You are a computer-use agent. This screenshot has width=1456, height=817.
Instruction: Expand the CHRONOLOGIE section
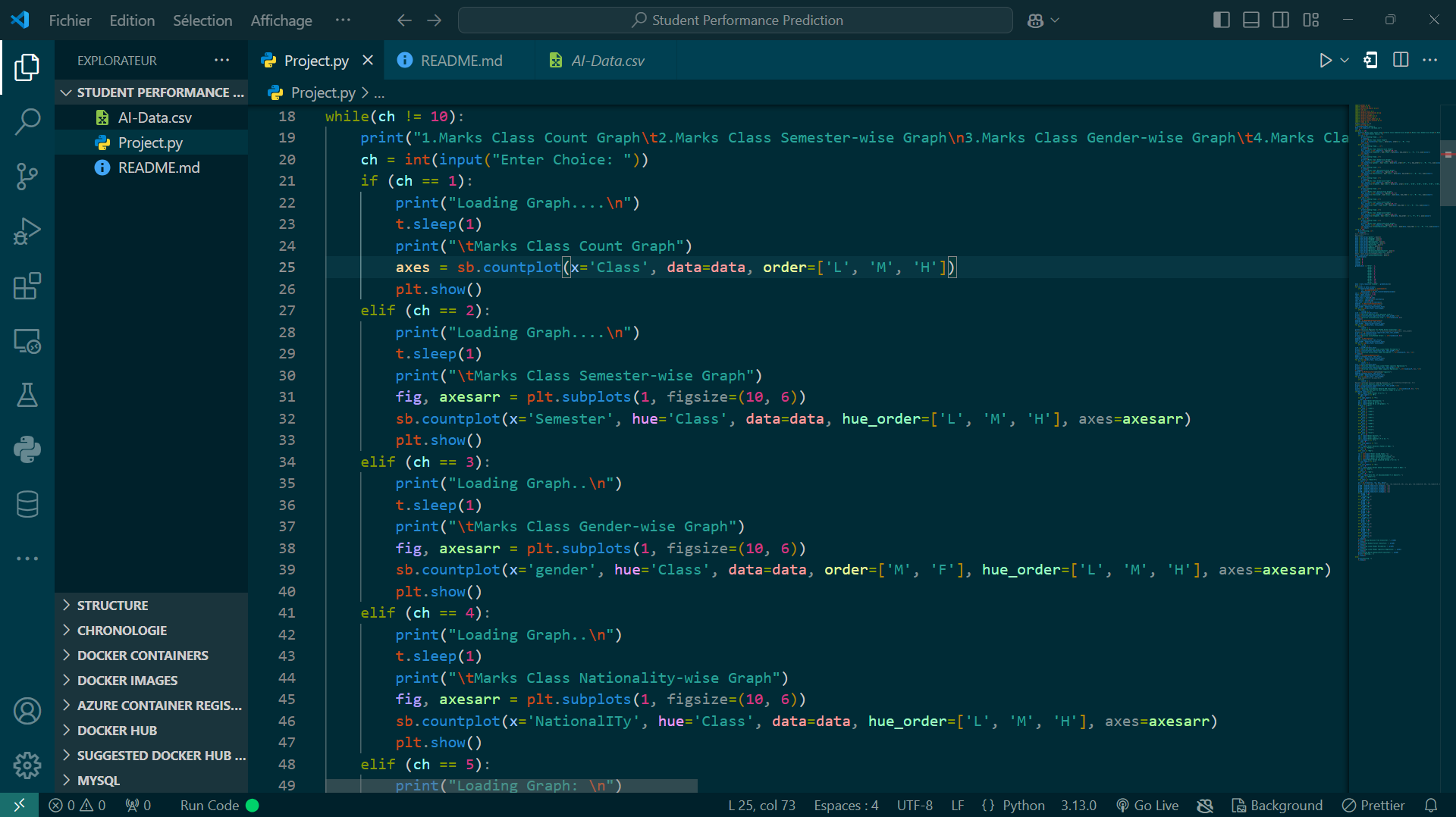click(152, 631)
